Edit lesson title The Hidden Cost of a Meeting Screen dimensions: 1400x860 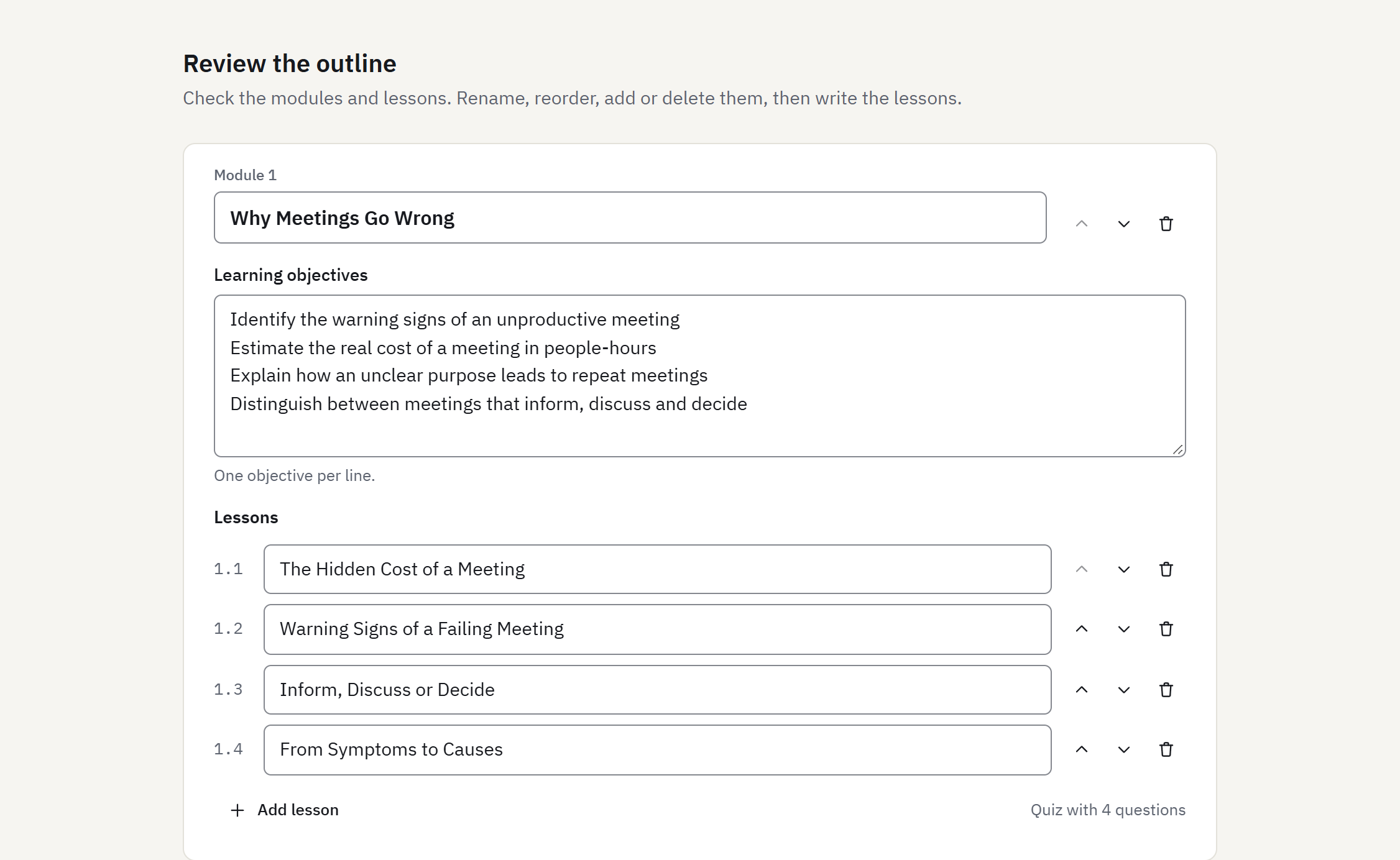(x=658, y=569)
